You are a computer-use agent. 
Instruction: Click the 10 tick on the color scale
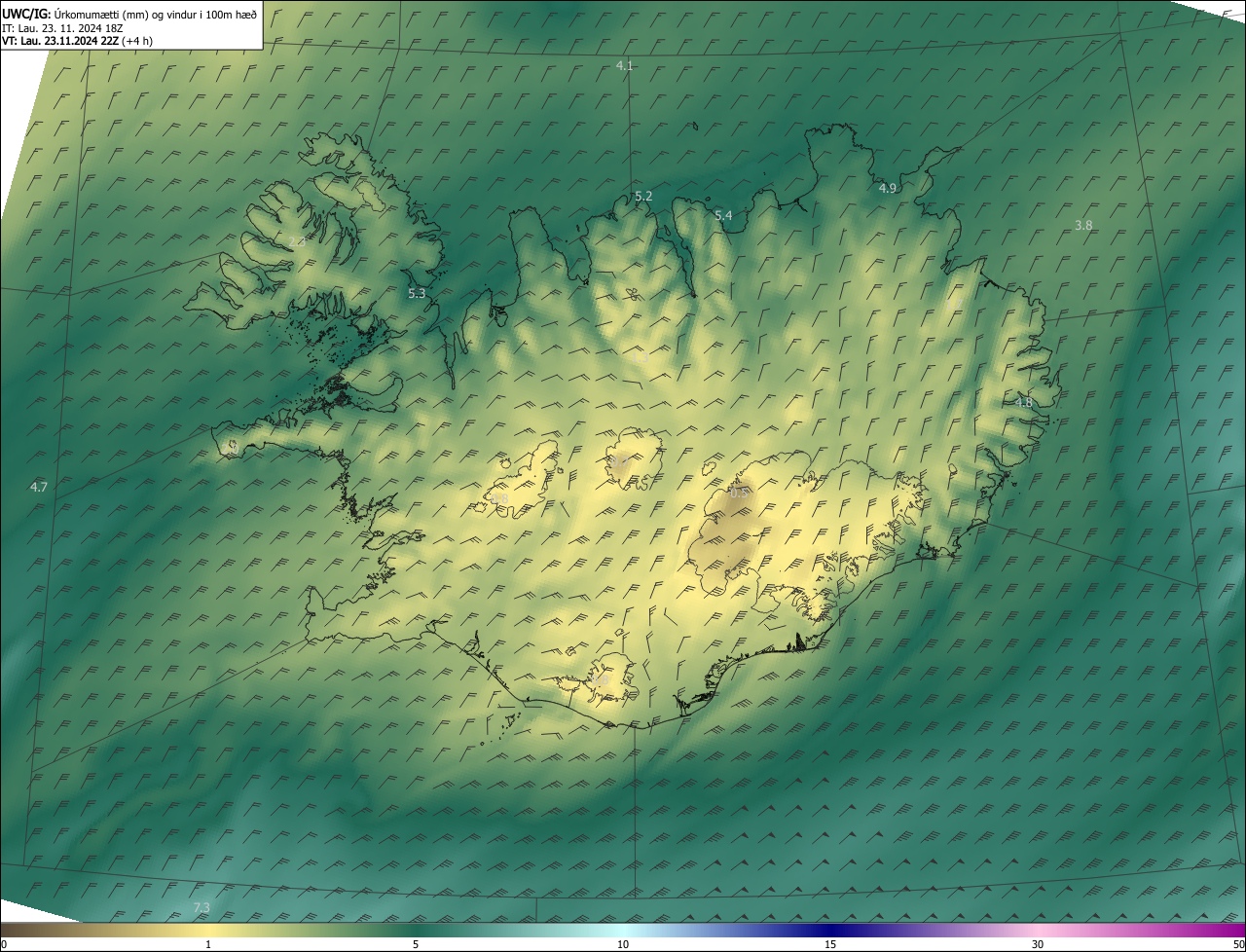pyautogui.click(x=623, y=944)
